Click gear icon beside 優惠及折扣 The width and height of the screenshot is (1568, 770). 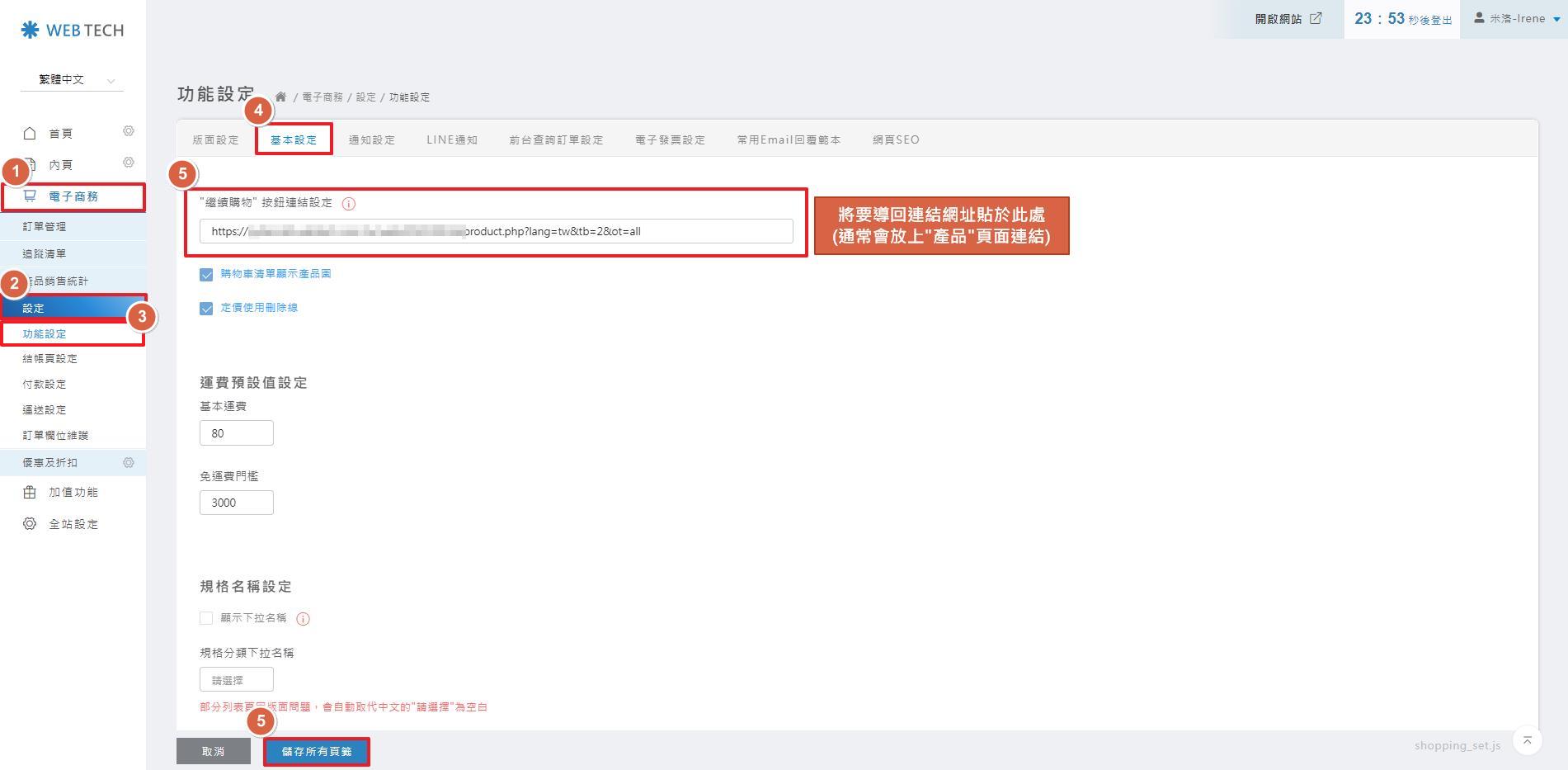coord(129,463)
